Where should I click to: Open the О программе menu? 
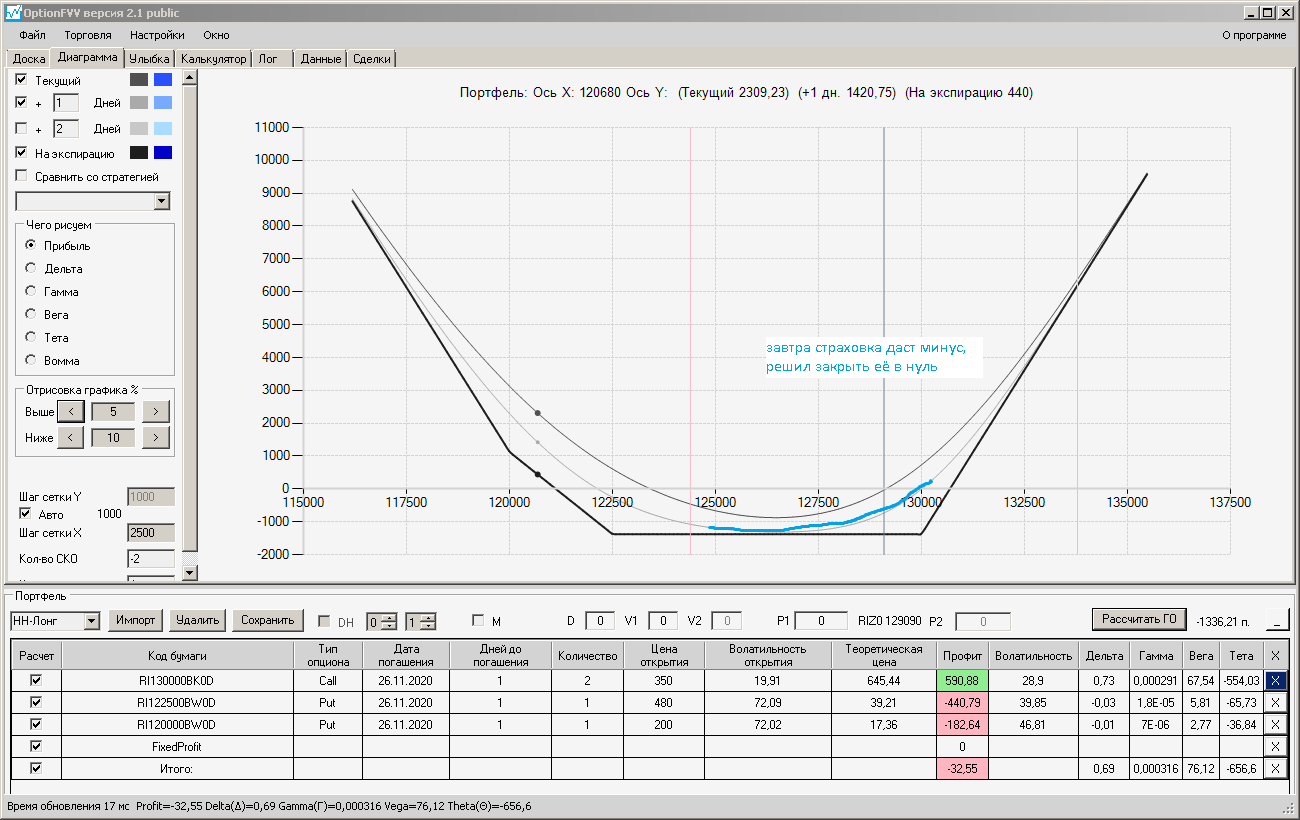[x=1255, y=35]
